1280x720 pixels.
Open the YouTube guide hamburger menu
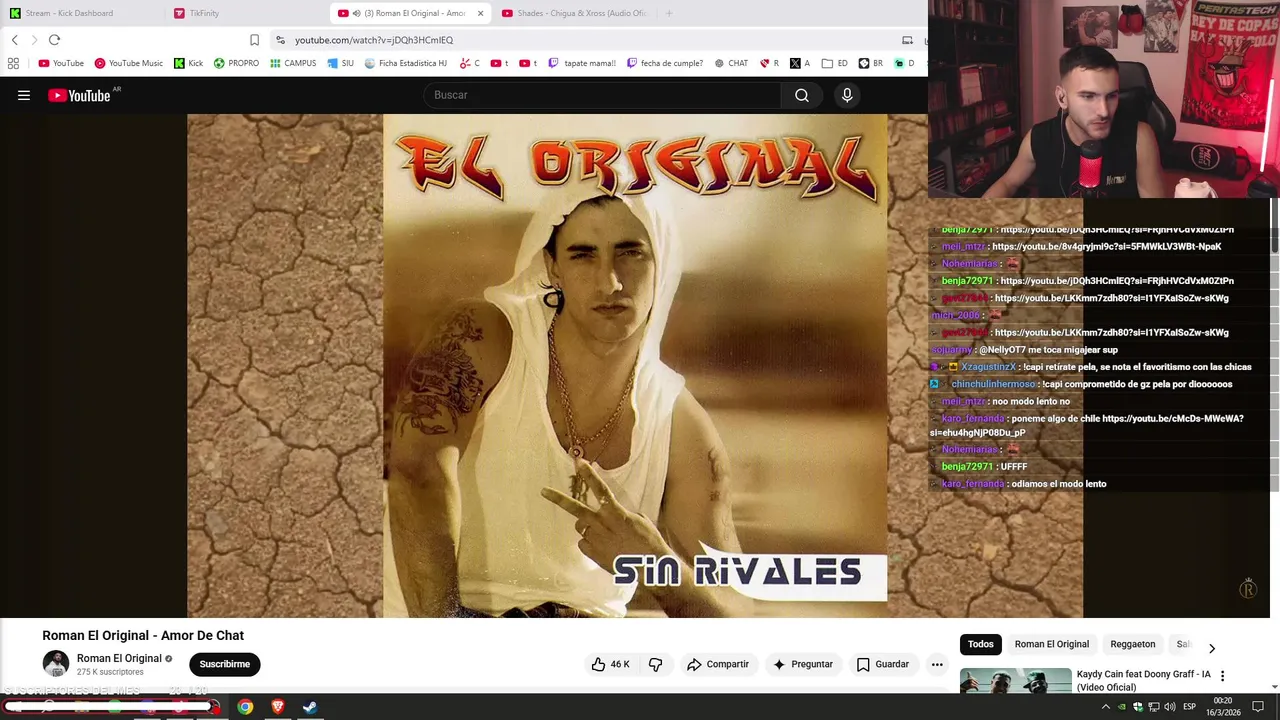tap(24, 95)
